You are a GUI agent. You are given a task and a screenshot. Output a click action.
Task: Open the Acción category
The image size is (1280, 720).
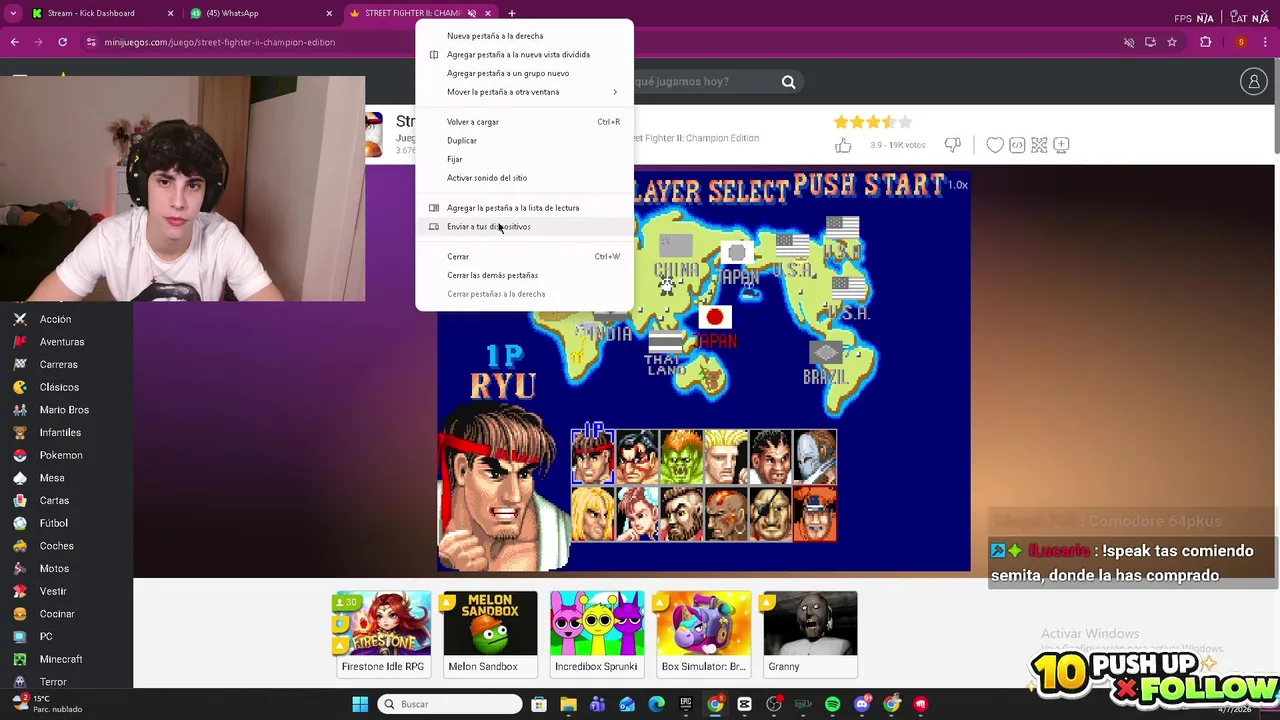[56, 319]
